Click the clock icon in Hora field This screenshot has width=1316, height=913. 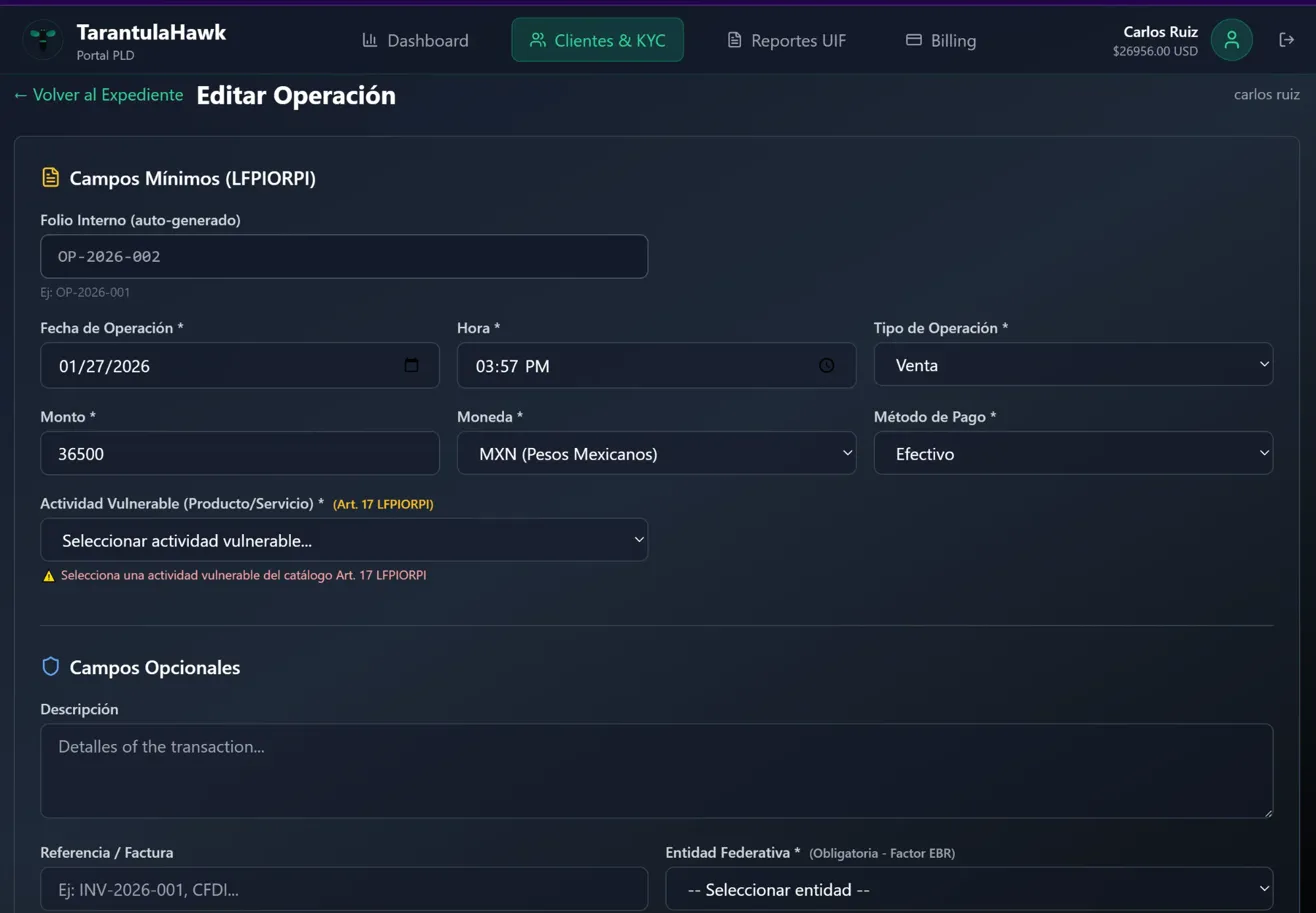[826, 366]
